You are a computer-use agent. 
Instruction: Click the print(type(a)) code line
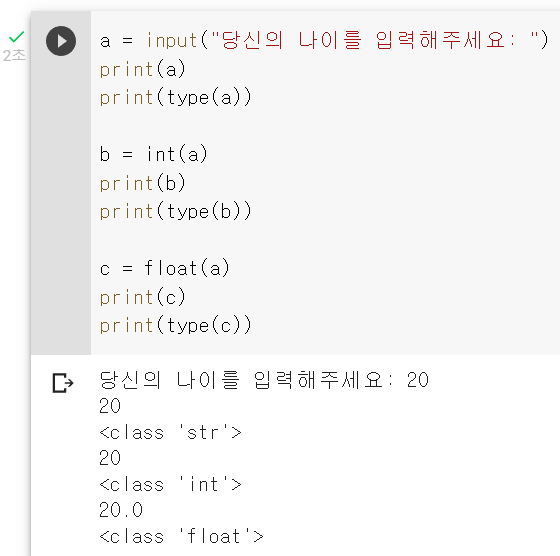(x=176, y=97)
